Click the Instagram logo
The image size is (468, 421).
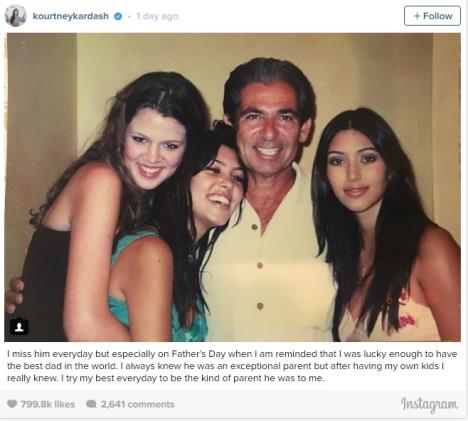pyautogui.click(x=429, y=404)
